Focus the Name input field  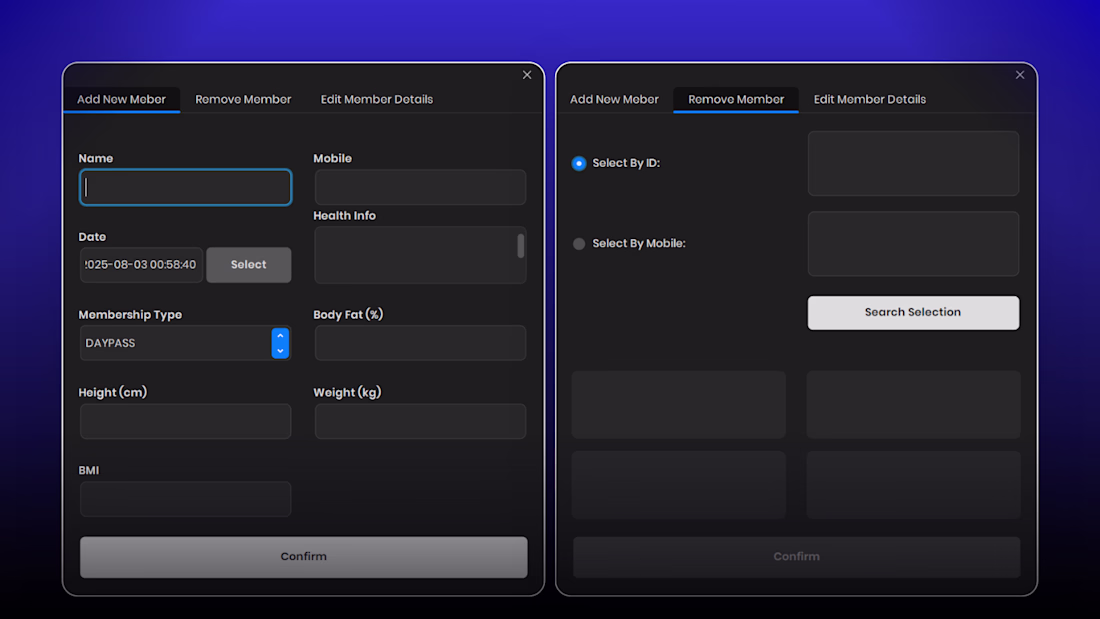185,187
